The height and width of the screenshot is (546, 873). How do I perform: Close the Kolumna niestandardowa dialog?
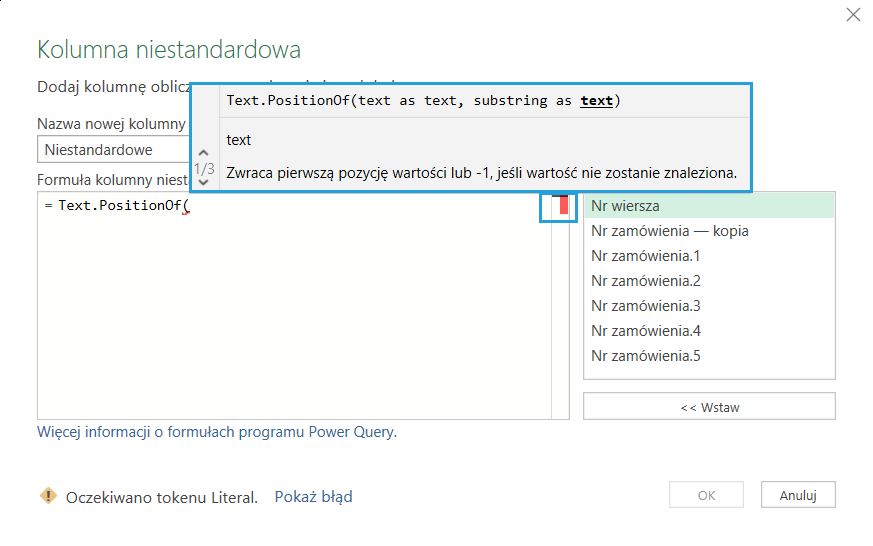[853, 15]
